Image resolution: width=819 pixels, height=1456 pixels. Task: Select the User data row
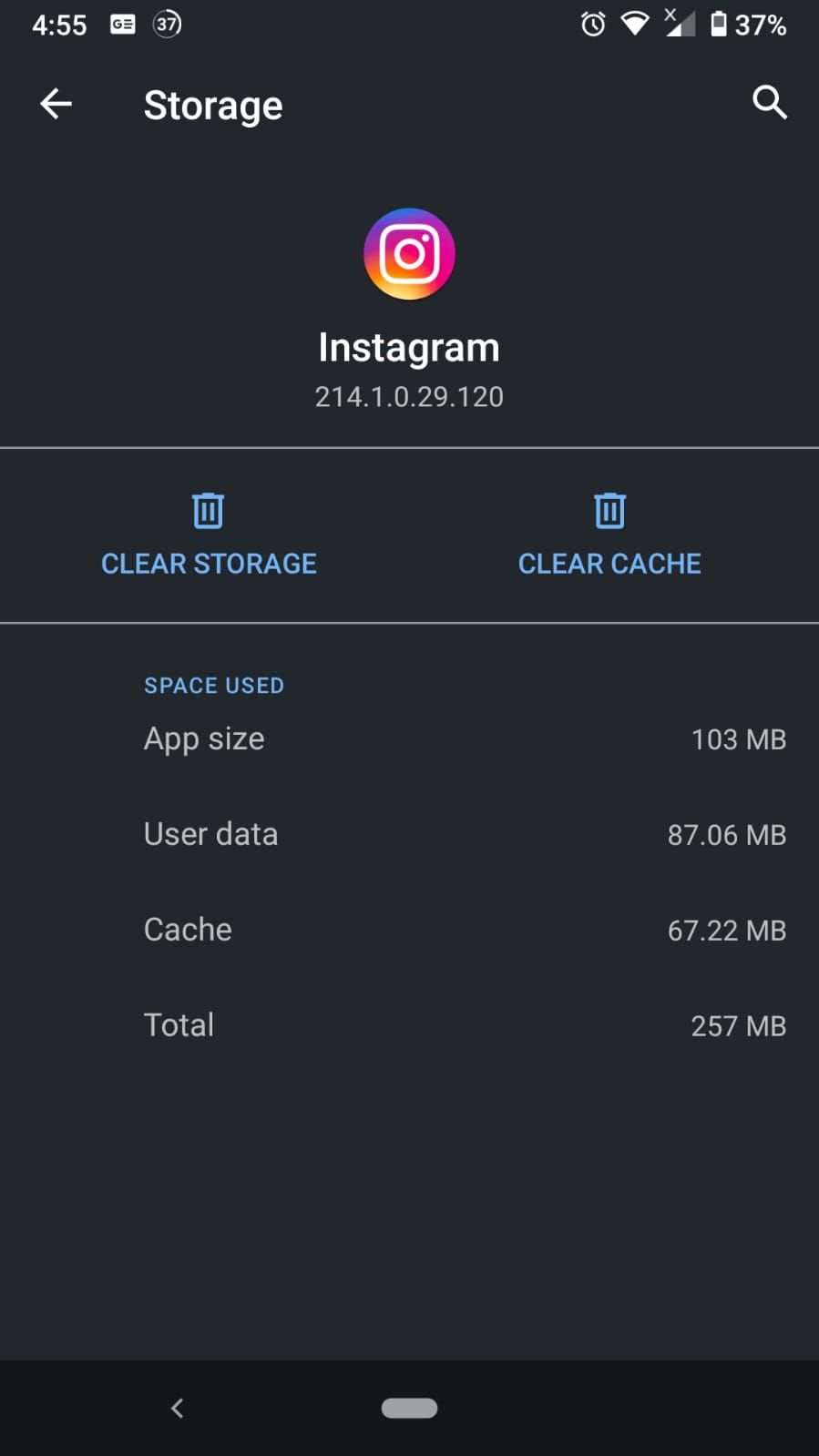(x=409, y=834)
